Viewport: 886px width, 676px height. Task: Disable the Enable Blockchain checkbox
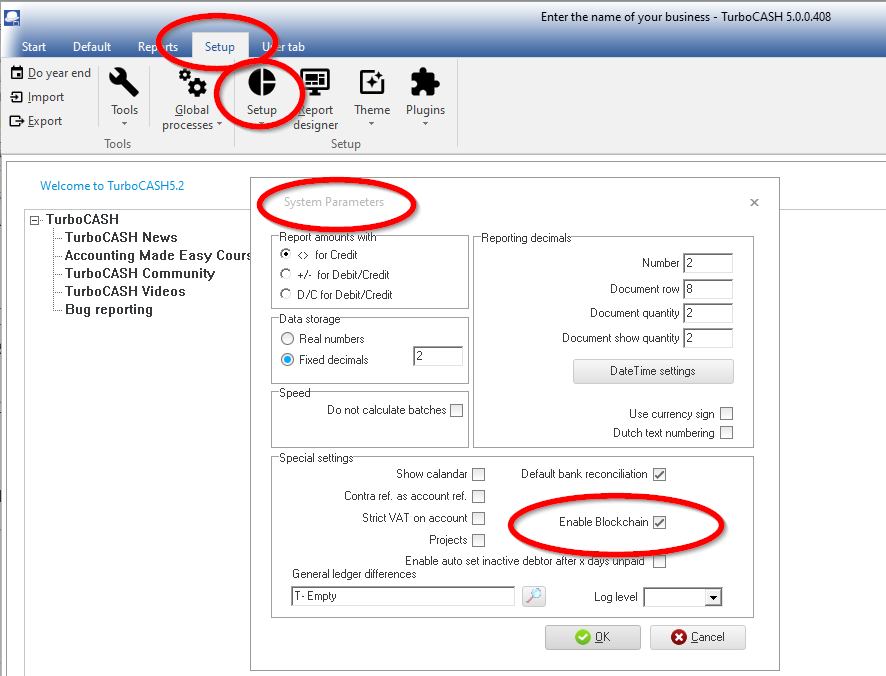pyautogui.click(x=659, y=523)
